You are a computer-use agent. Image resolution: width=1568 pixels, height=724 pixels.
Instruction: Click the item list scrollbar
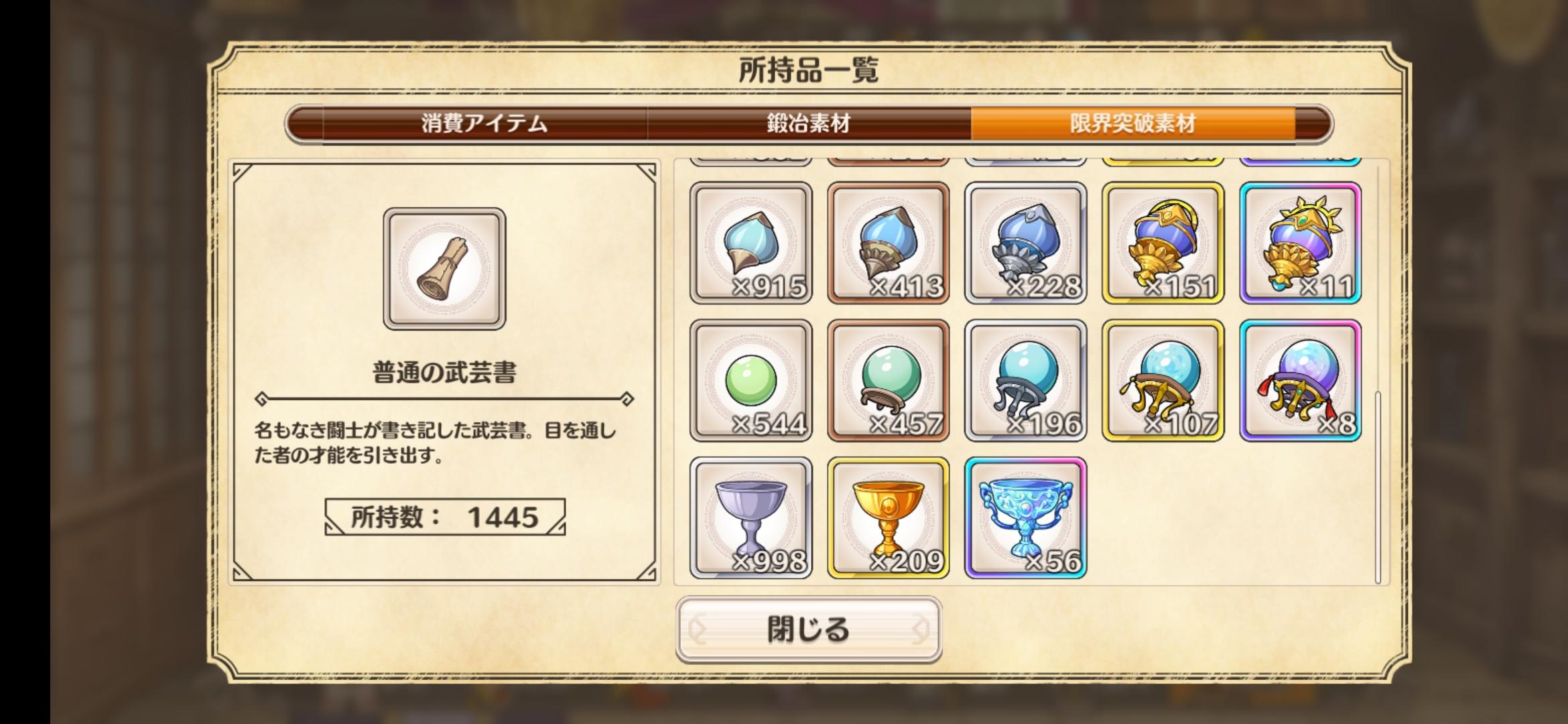(x=1378, y=487)
